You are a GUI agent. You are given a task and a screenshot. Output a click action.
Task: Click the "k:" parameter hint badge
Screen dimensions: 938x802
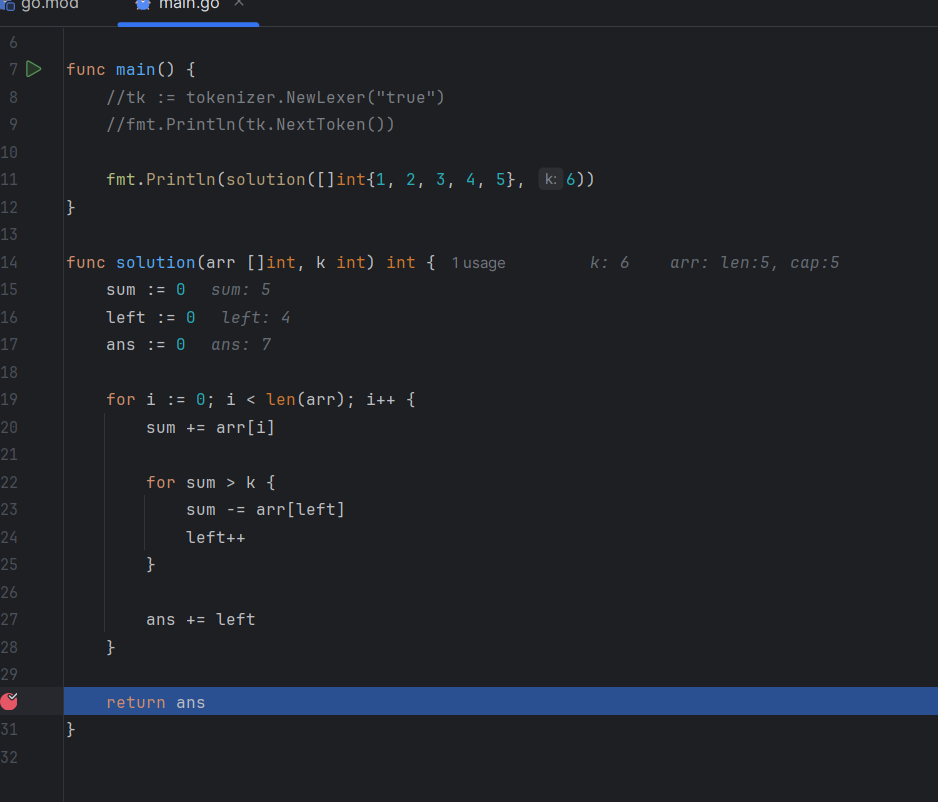[551, 180]
